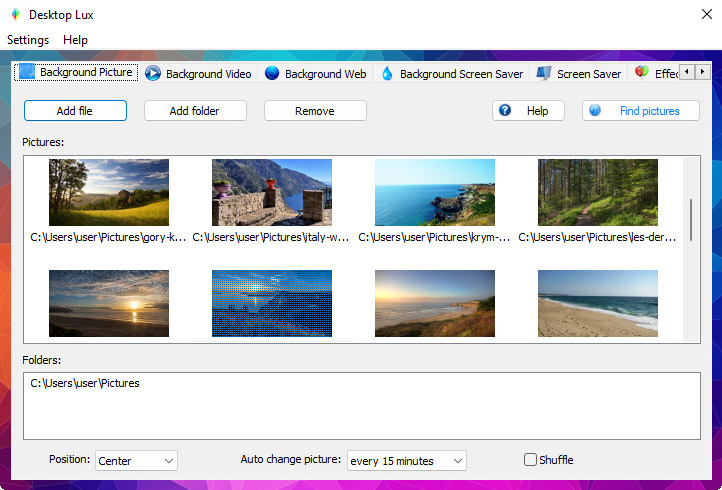Click the Background Web globe icon
This screenshot has height=490, width=722.
(272, 73)
